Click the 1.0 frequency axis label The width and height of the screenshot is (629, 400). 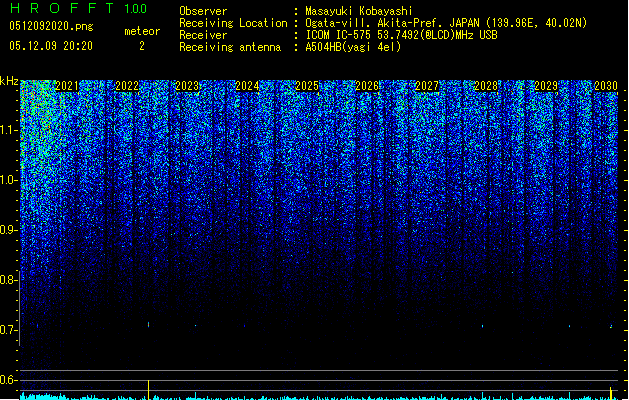(9, 180)
